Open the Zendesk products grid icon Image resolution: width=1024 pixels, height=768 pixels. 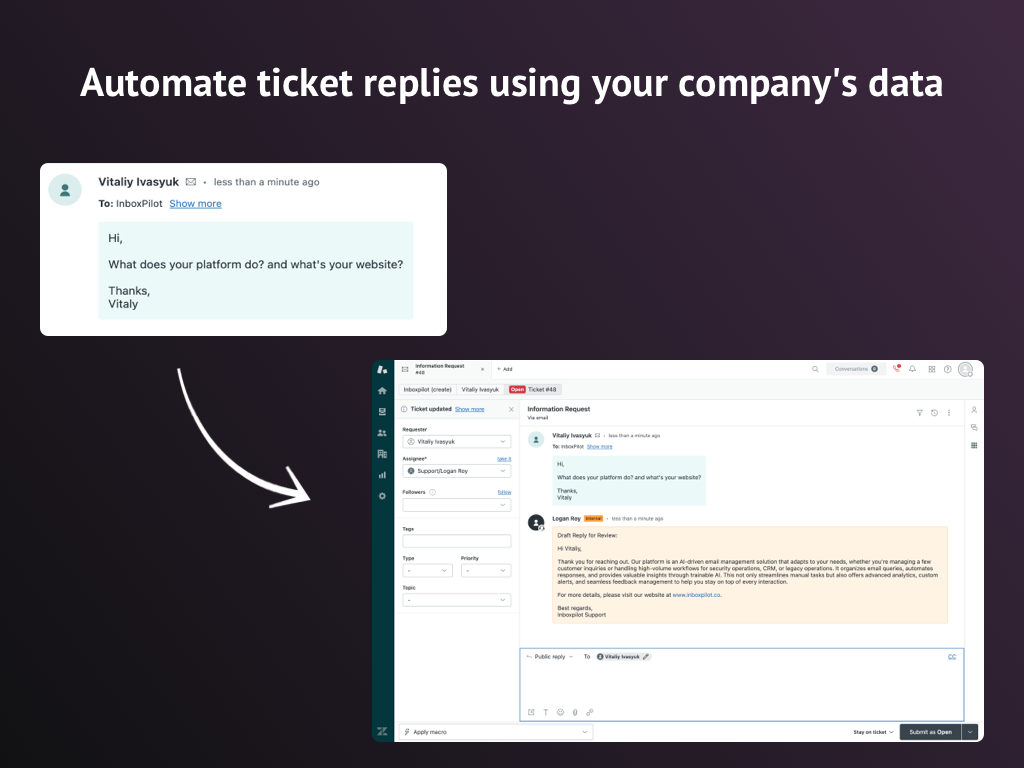[932, 369]
